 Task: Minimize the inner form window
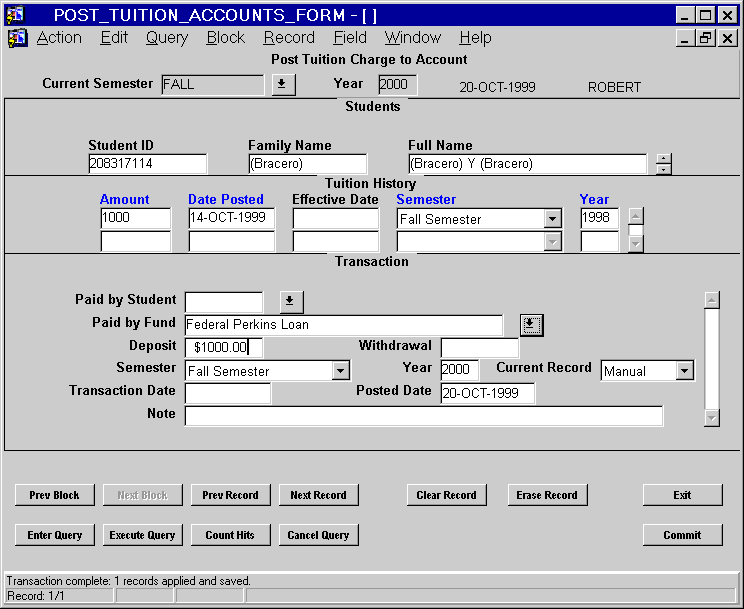pyautogui.click(x=684, y=38)
